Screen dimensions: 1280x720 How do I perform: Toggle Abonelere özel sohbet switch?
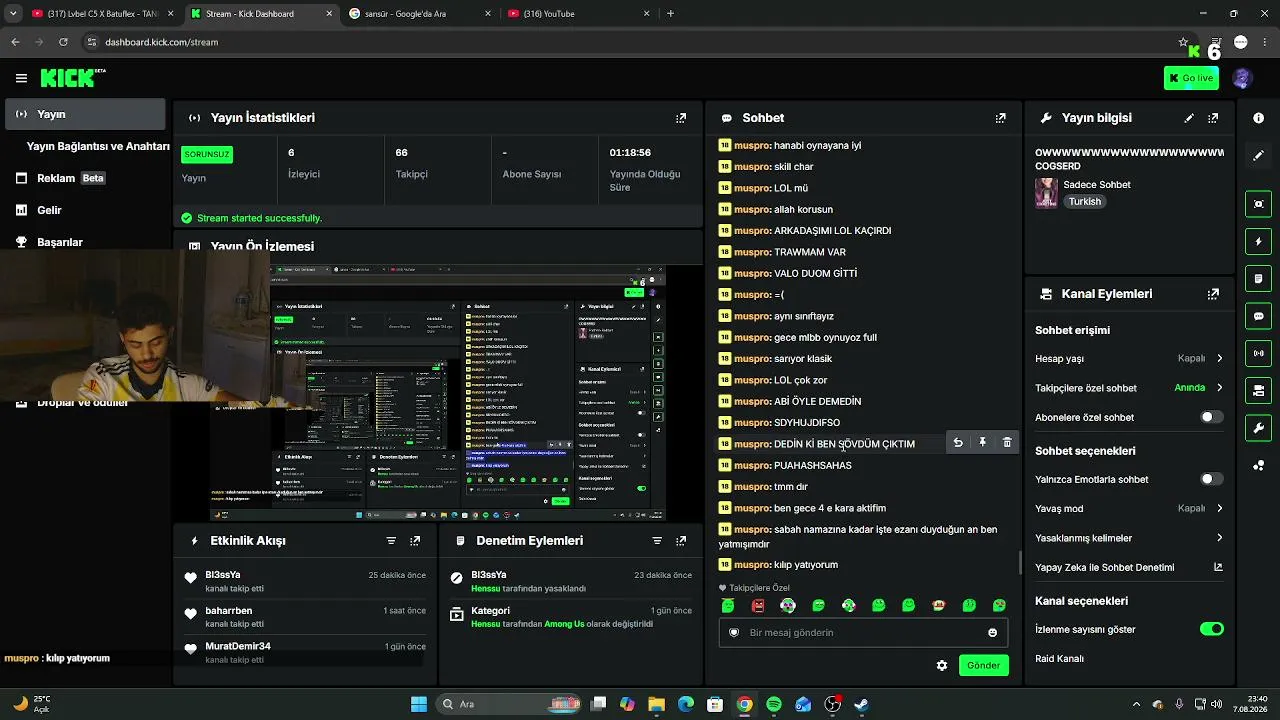[1211, 417]
